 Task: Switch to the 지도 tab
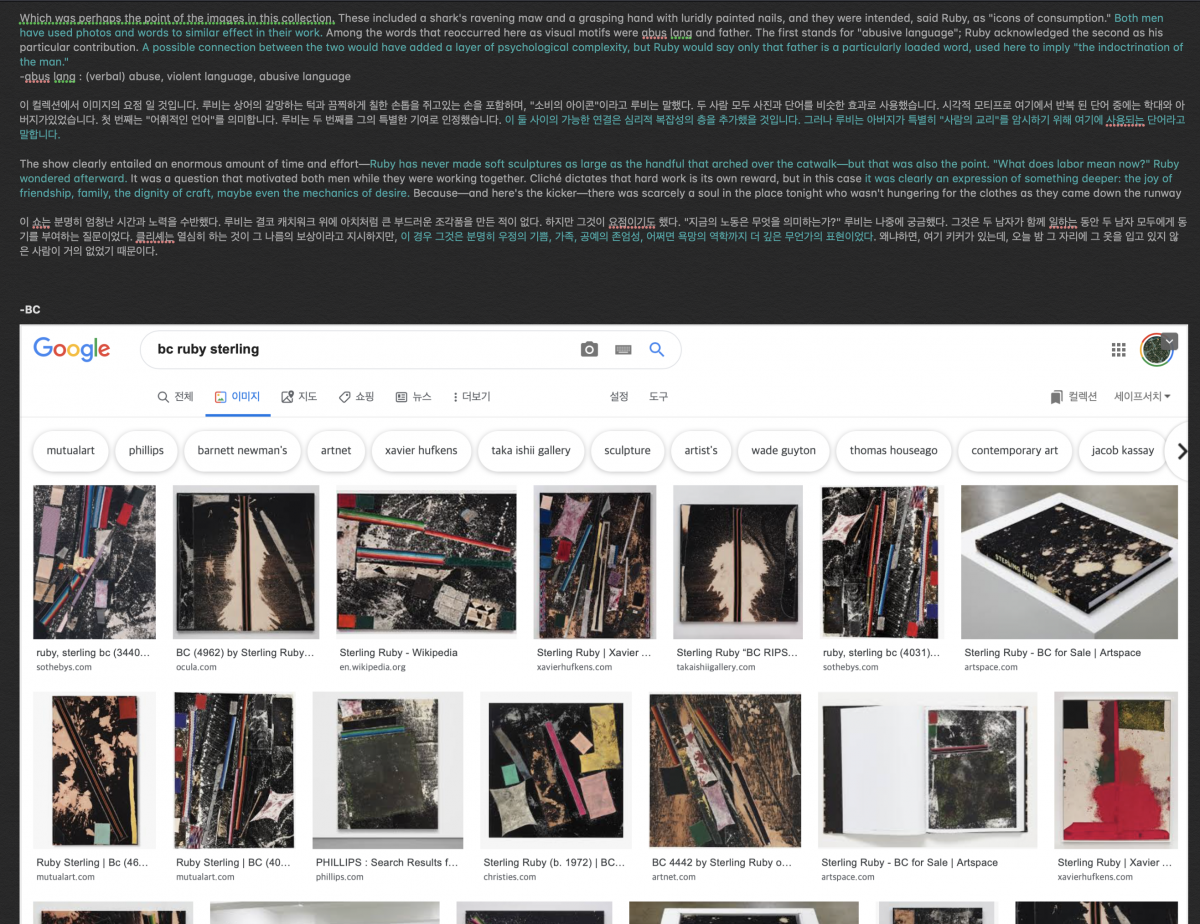click(299, 397)
